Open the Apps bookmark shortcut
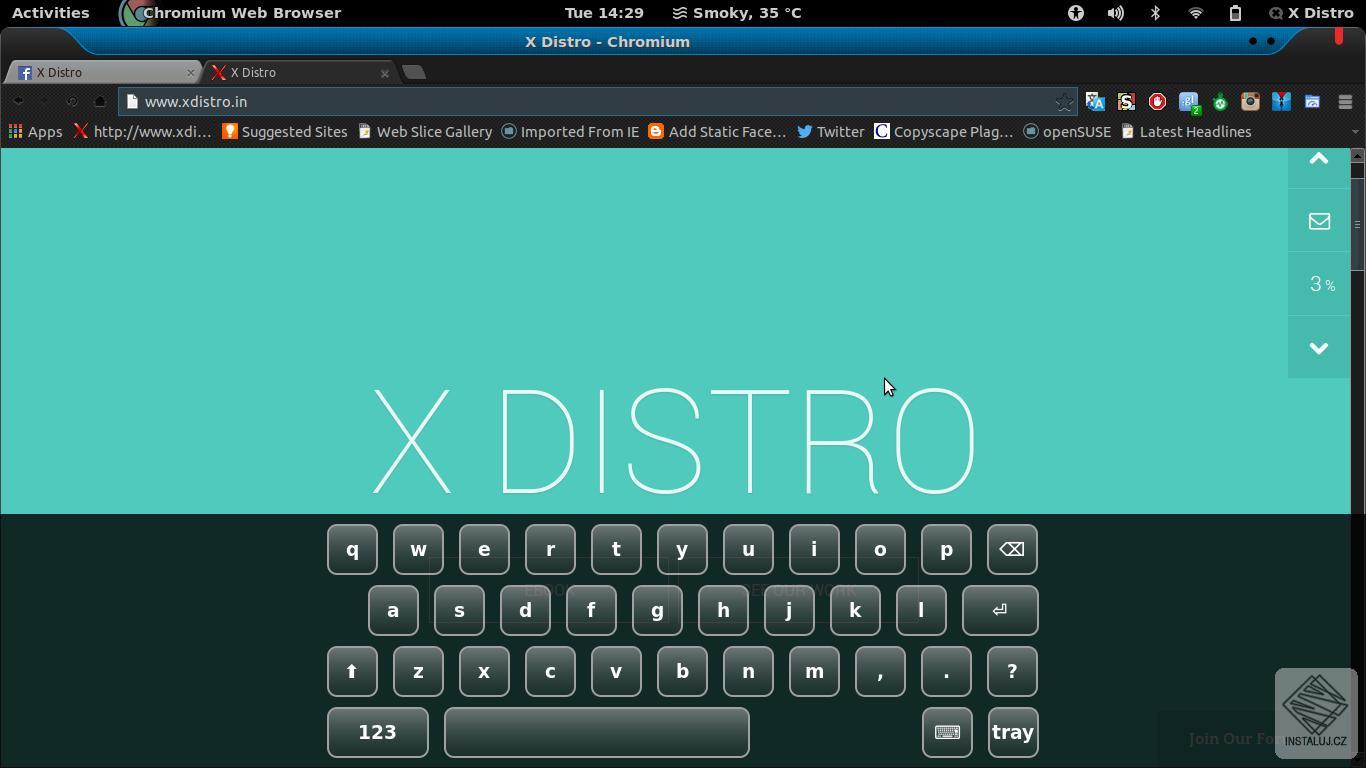This screenshot has width=1366, height=768. coord(36,132)
